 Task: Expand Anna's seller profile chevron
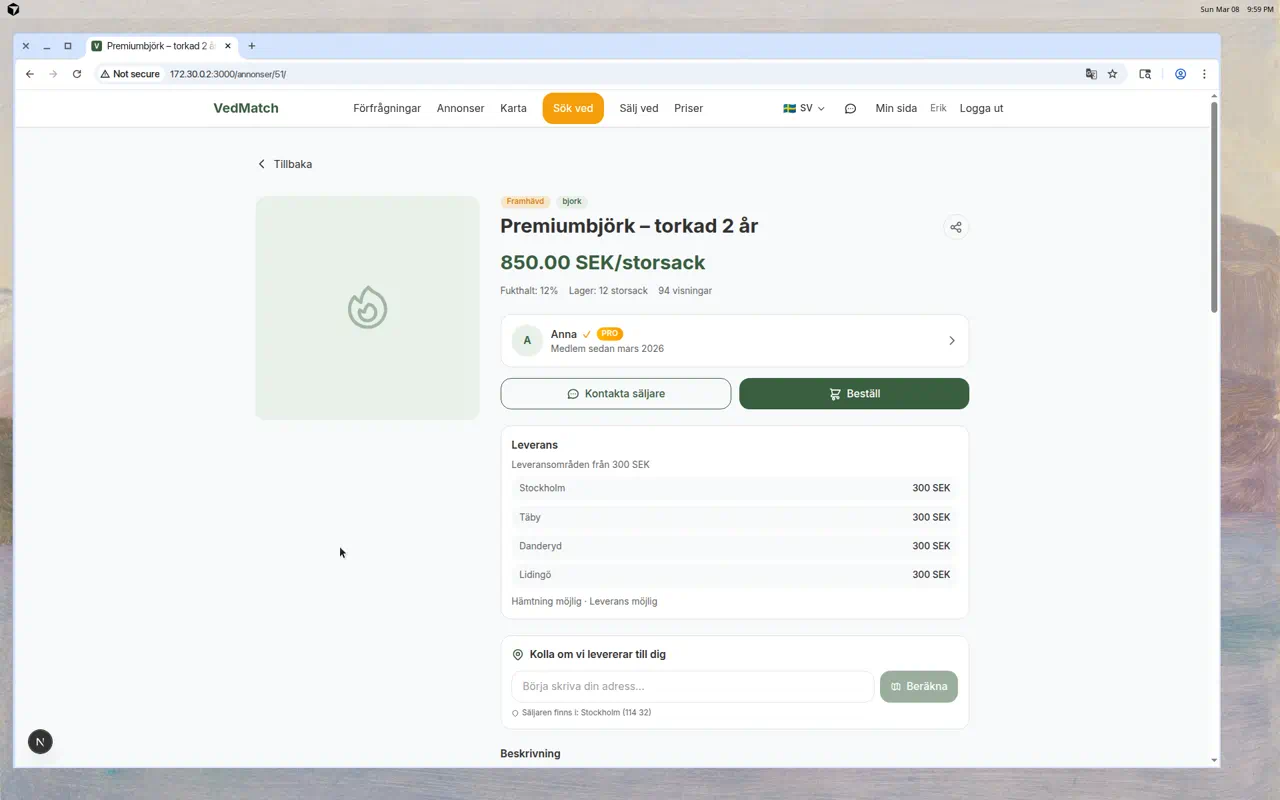[951, 341]
